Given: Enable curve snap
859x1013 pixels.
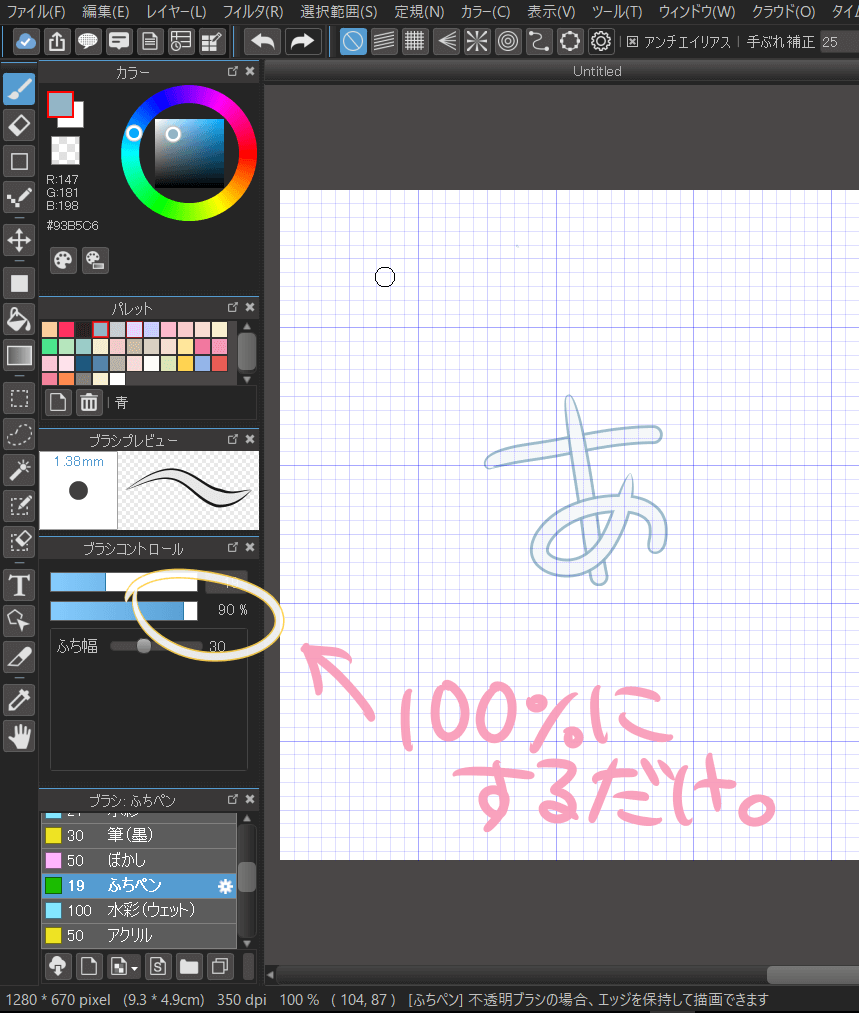Looking at the screenshot, I should pyautogui.click(x=539, y=42).
